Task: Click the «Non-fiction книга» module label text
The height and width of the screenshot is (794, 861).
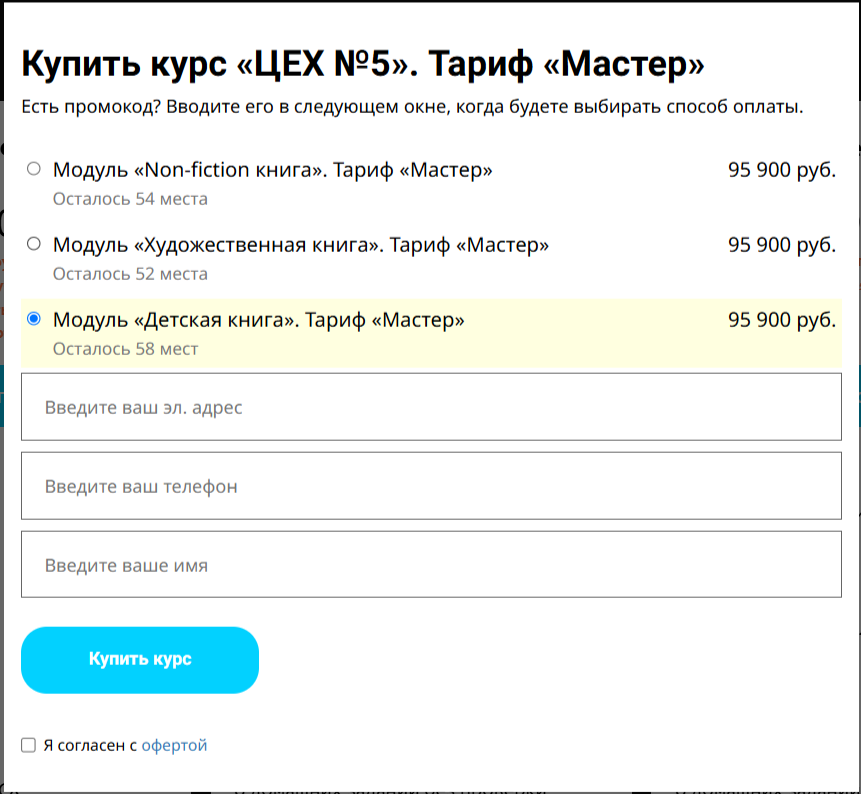Action: coord(272,170)
